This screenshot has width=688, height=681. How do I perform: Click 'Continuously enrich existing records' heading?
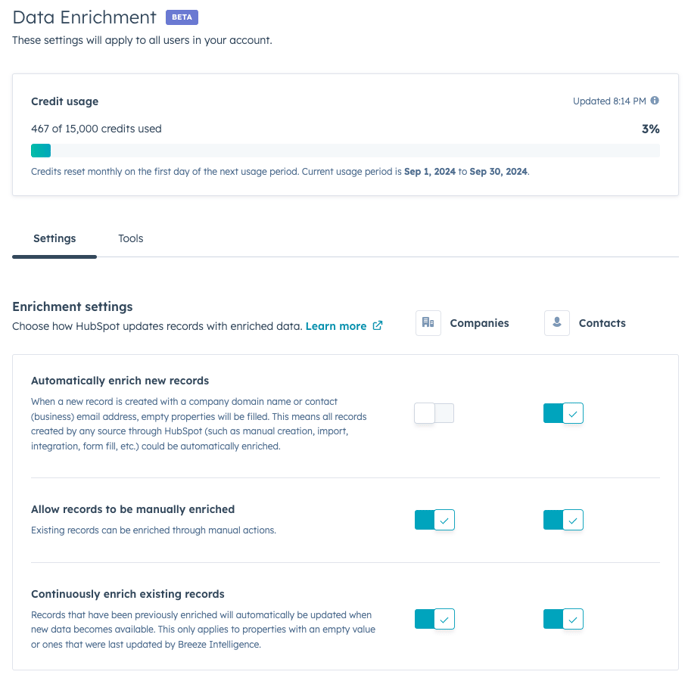[x=128, y=594]
